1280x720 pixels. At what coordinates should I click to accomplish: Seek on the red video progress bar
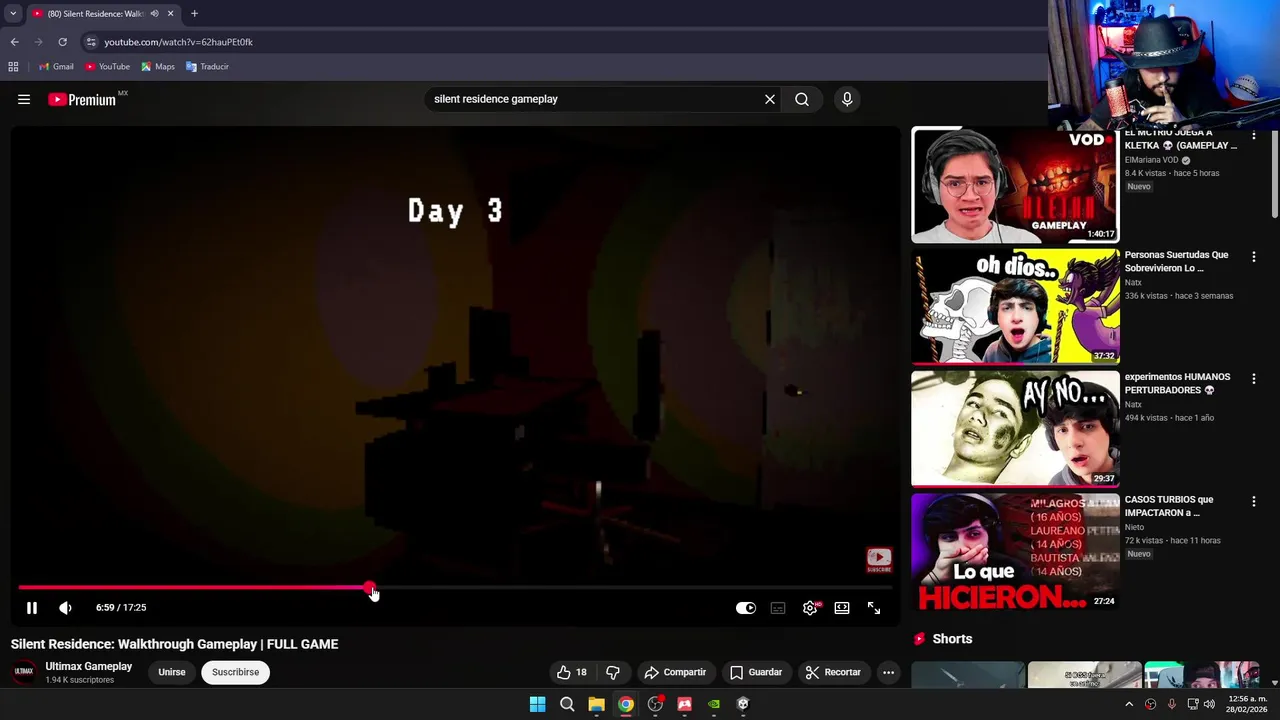pos(455,588)
